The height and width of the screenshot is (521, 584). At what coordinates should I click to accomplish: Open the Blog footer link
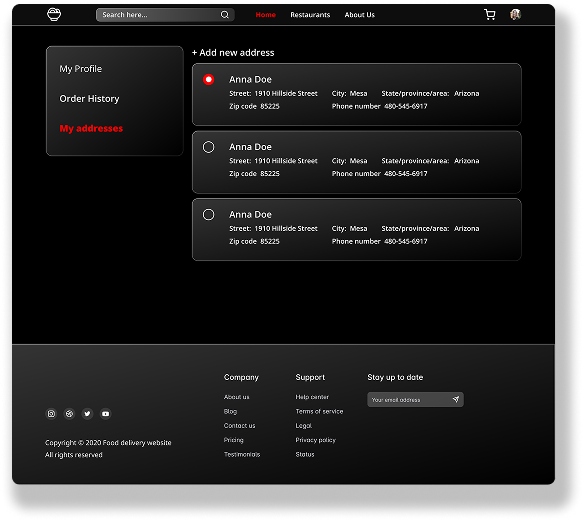click(x=231, y=412)
